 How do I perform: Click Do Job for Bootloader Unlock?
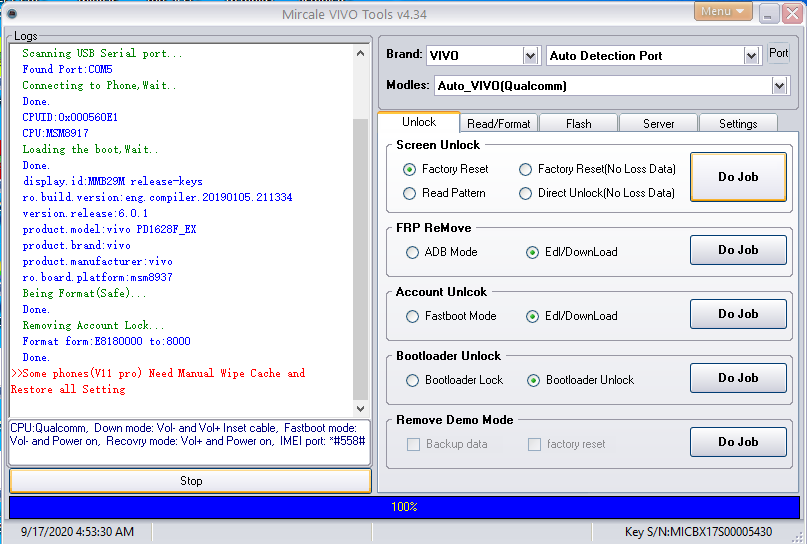click(738, 378)
